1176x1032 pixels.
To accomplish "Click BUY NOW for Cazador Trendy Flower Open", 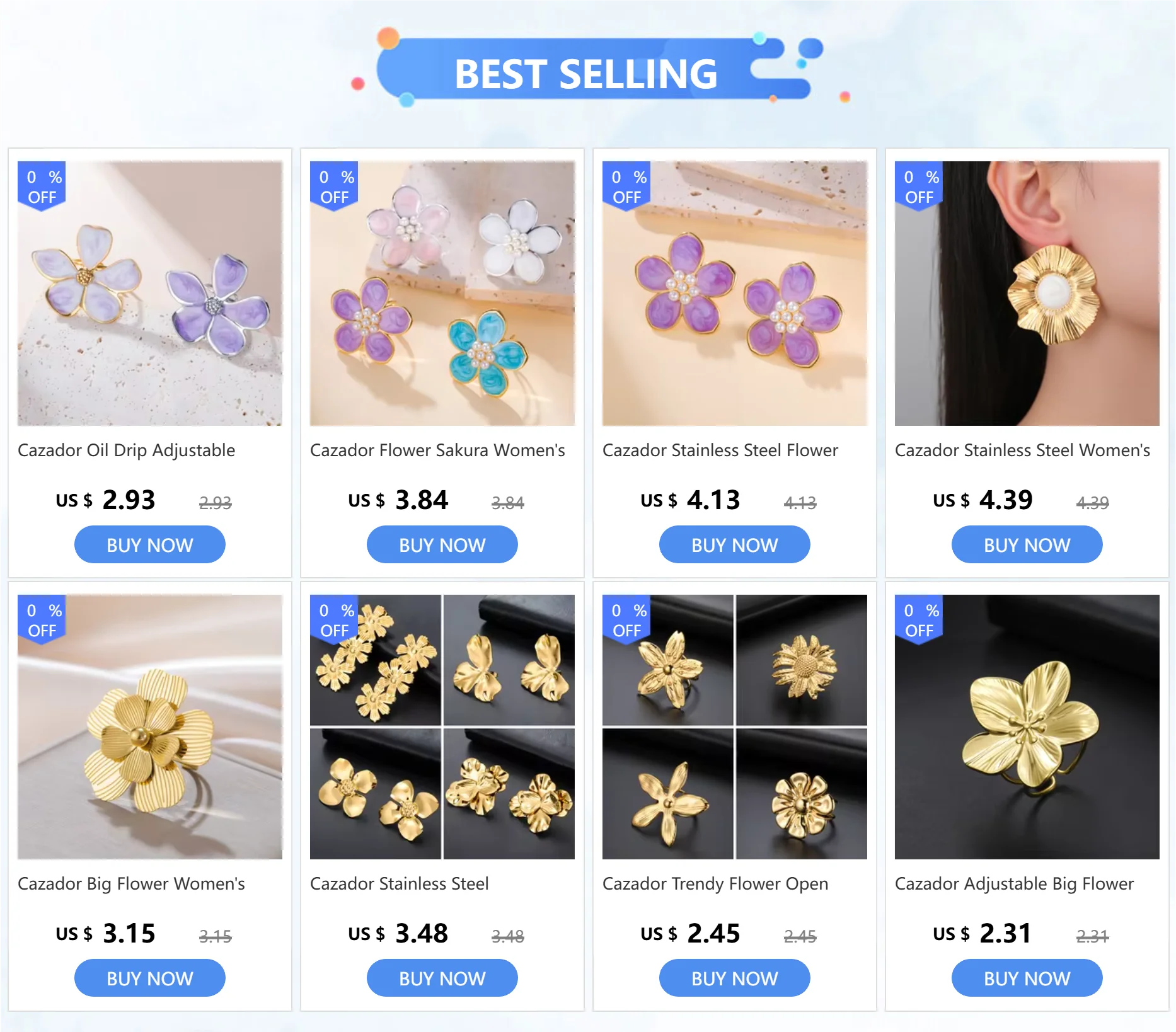I will 735,978.
